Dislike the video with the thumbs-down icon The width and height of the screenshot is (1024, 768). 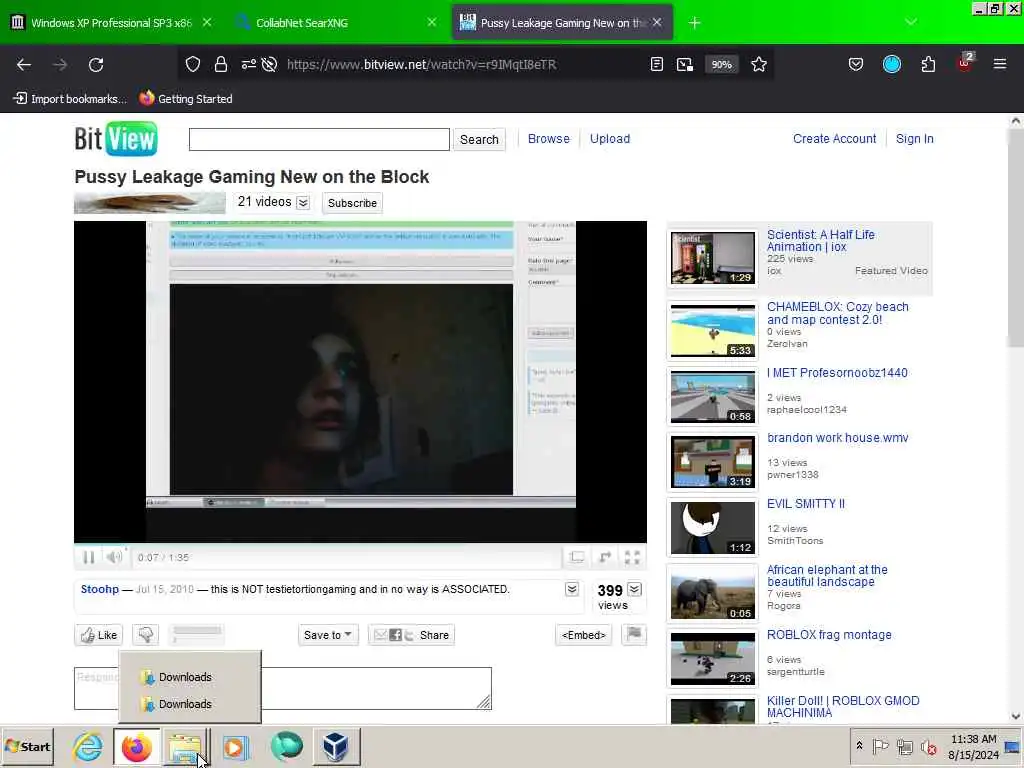tap(146, 635)
